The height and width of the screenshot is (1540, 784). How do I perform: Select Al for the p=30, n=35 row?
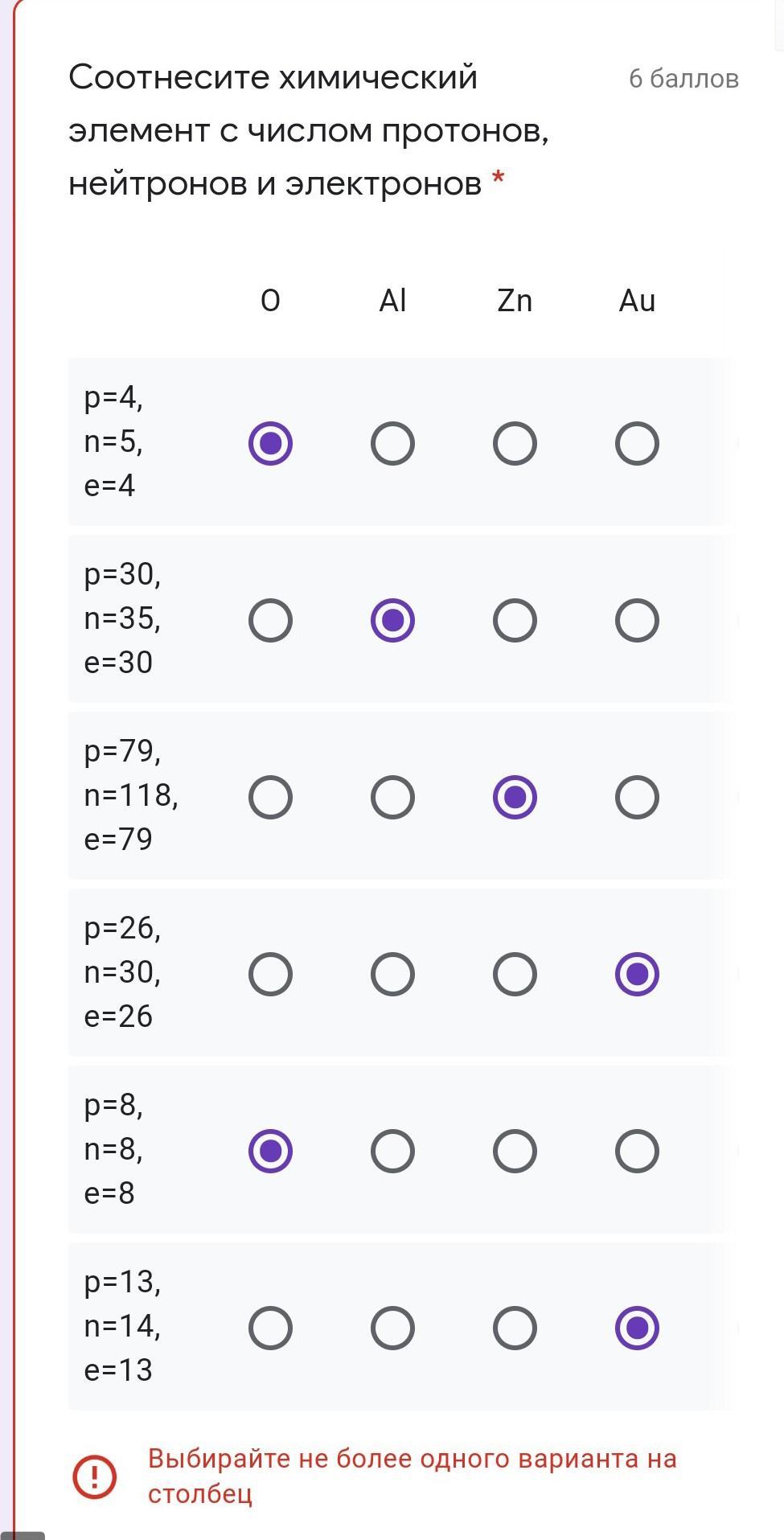click(392, 620)
